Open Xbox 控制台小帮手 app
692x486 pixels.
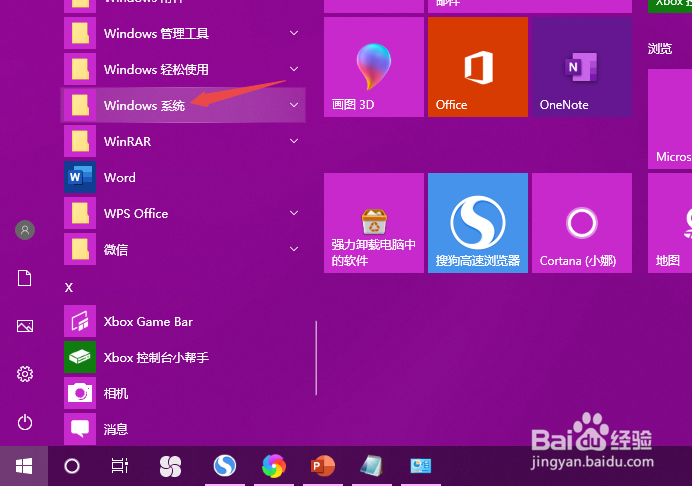[x=183, y=358]
